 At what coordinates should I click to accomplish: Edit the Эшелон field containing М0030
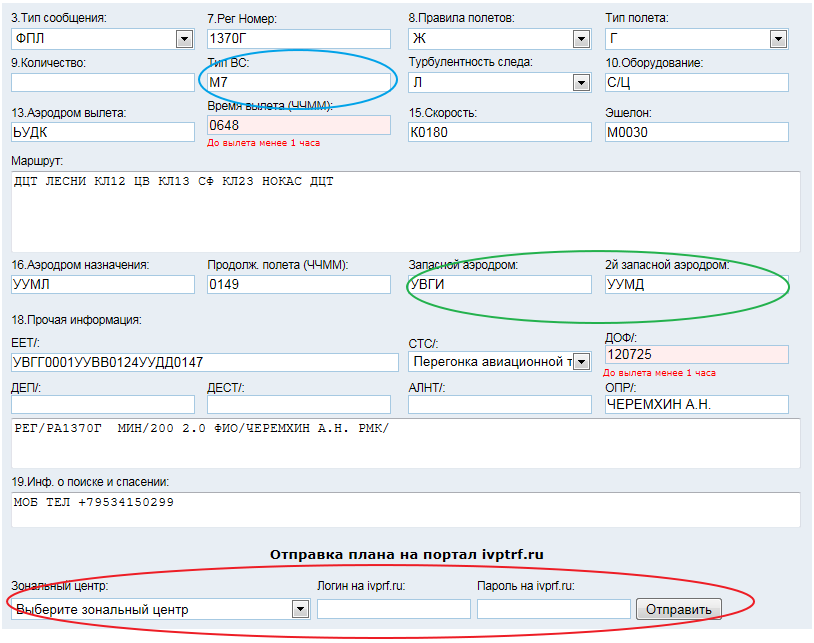pyautogui.click(x=697, y=132)
